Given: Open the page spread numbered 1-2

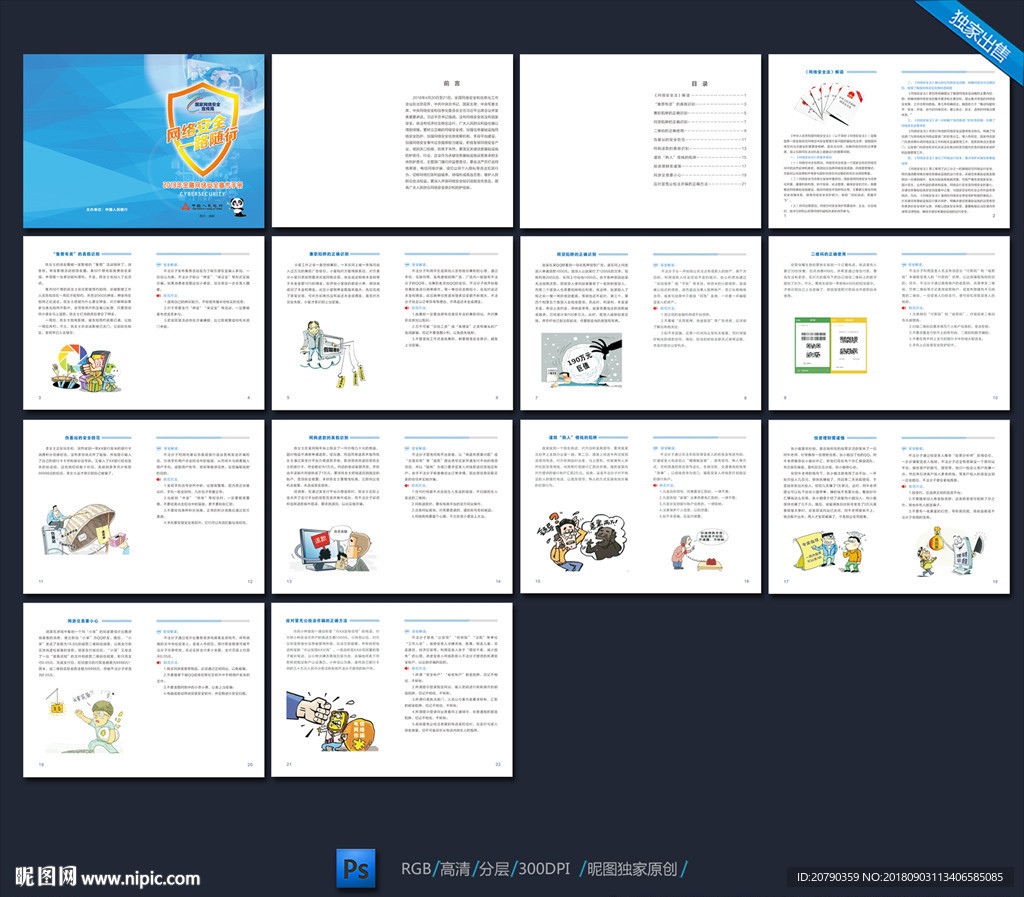Looking at the screenshot, I should coord(889,141).
